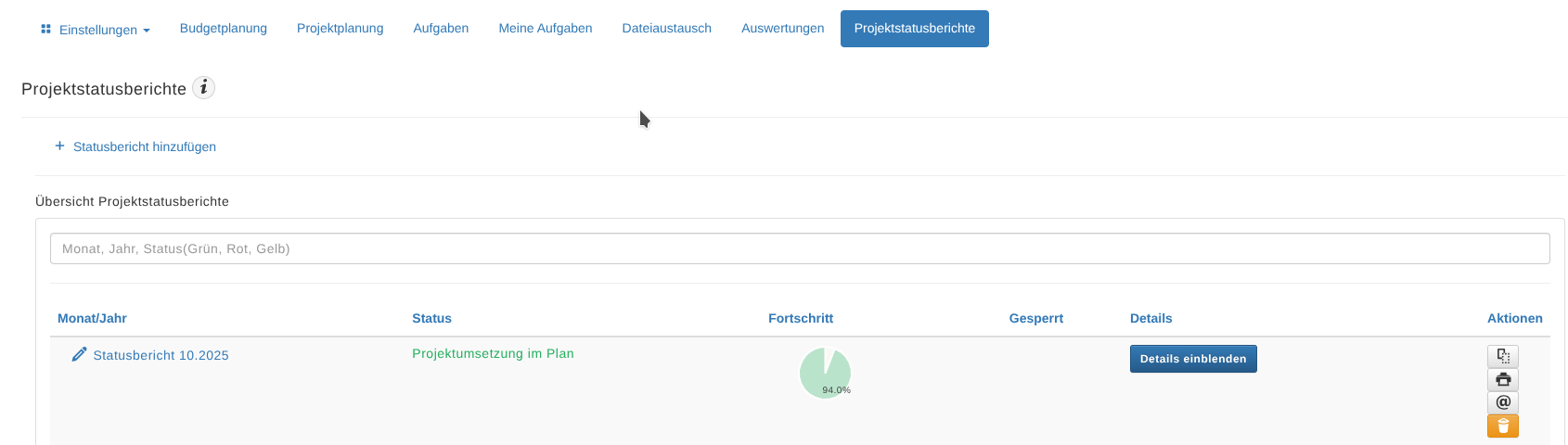Navigate to Meine Aufgaben

point(545,29)
